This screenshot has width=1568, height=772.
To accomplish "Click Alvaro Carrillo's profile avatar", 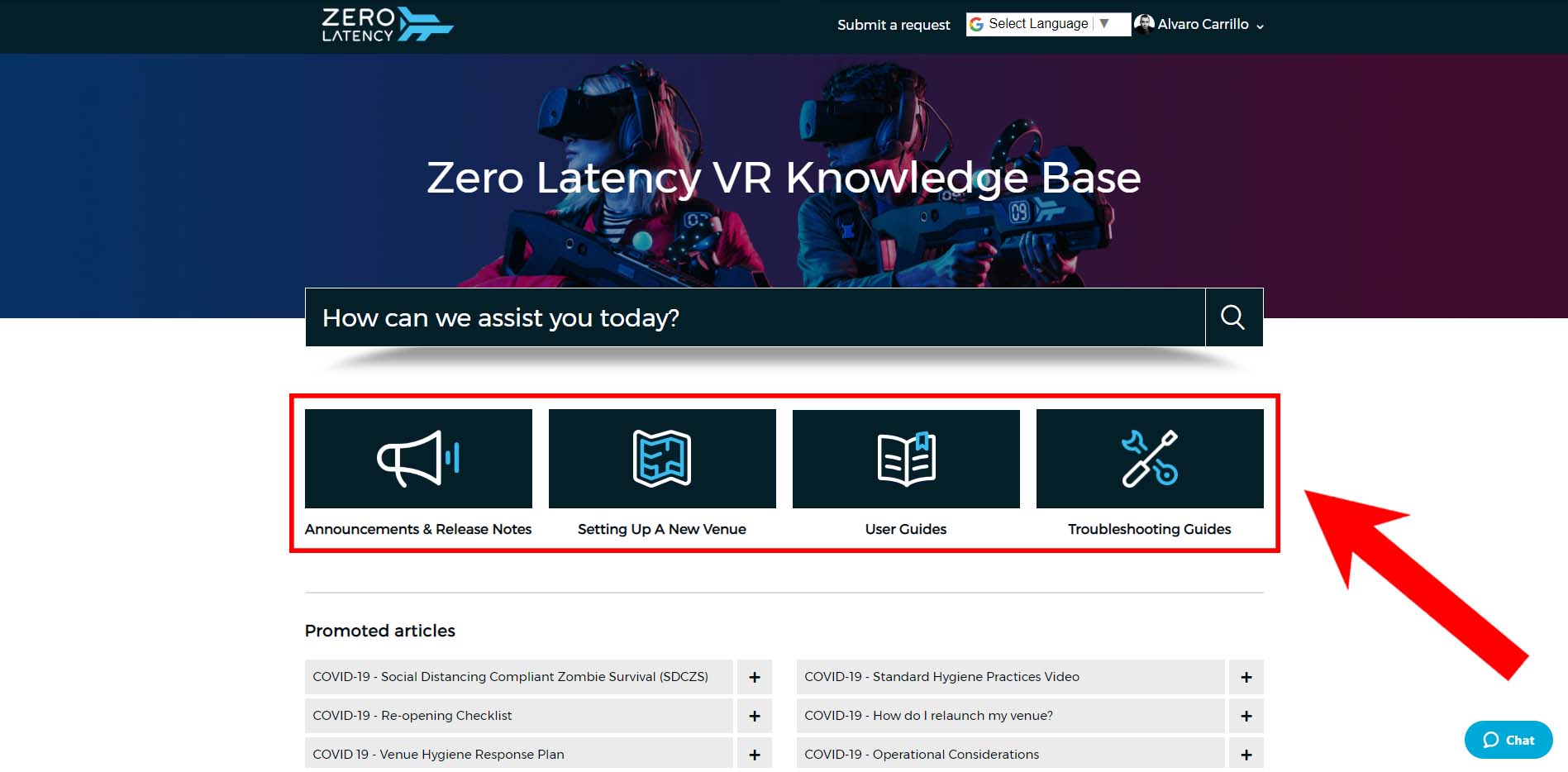I will pyautogui.click(x=1144, y=24).
